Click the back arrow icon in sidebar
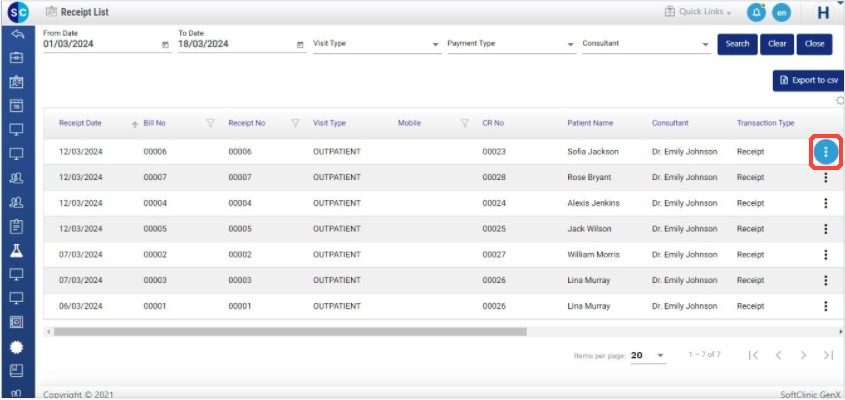Screen dimensions: 845x400 pyautogui.click(x=16, y=34)
